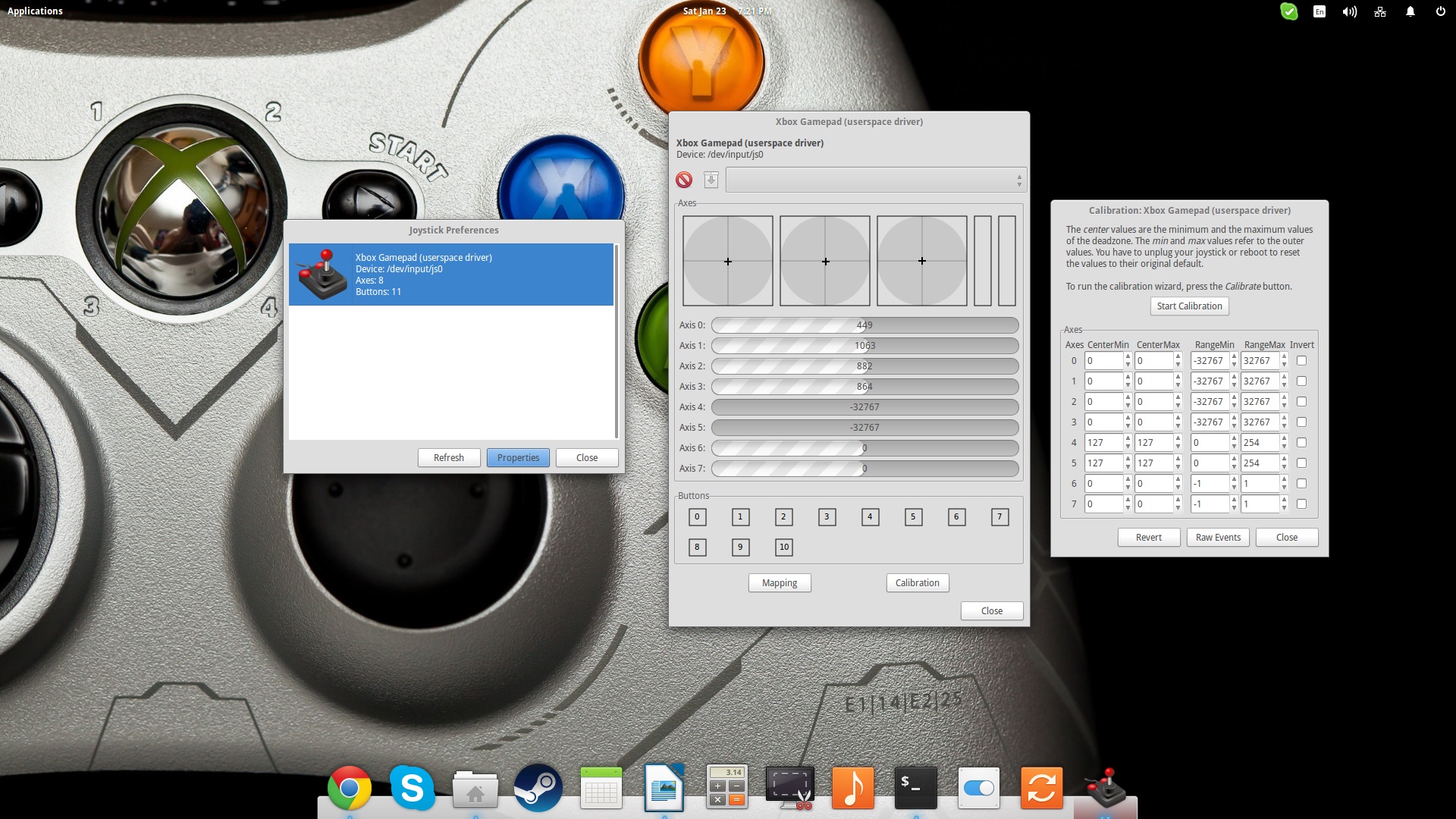Open the Calendar dock icon
This screenshot has height=819, width=1456.
[601, 788]
